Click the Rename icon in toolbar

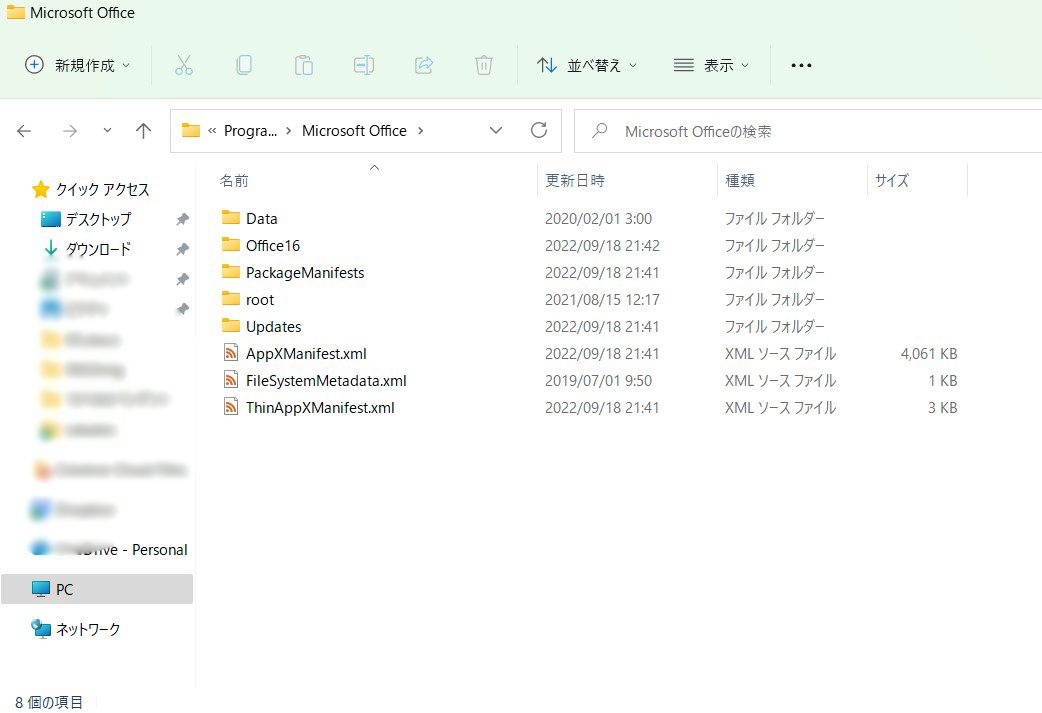point(364,65)
